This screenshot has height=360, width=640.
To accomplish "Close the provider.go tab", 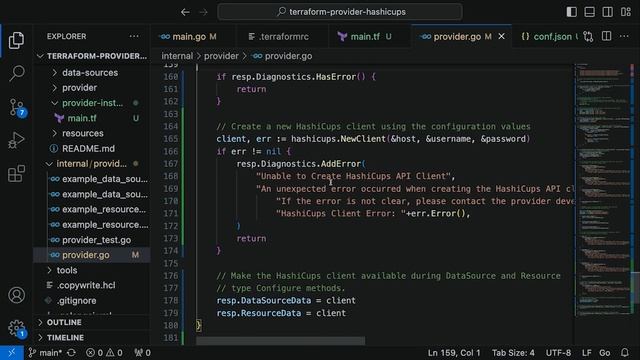I will (502, 36).
